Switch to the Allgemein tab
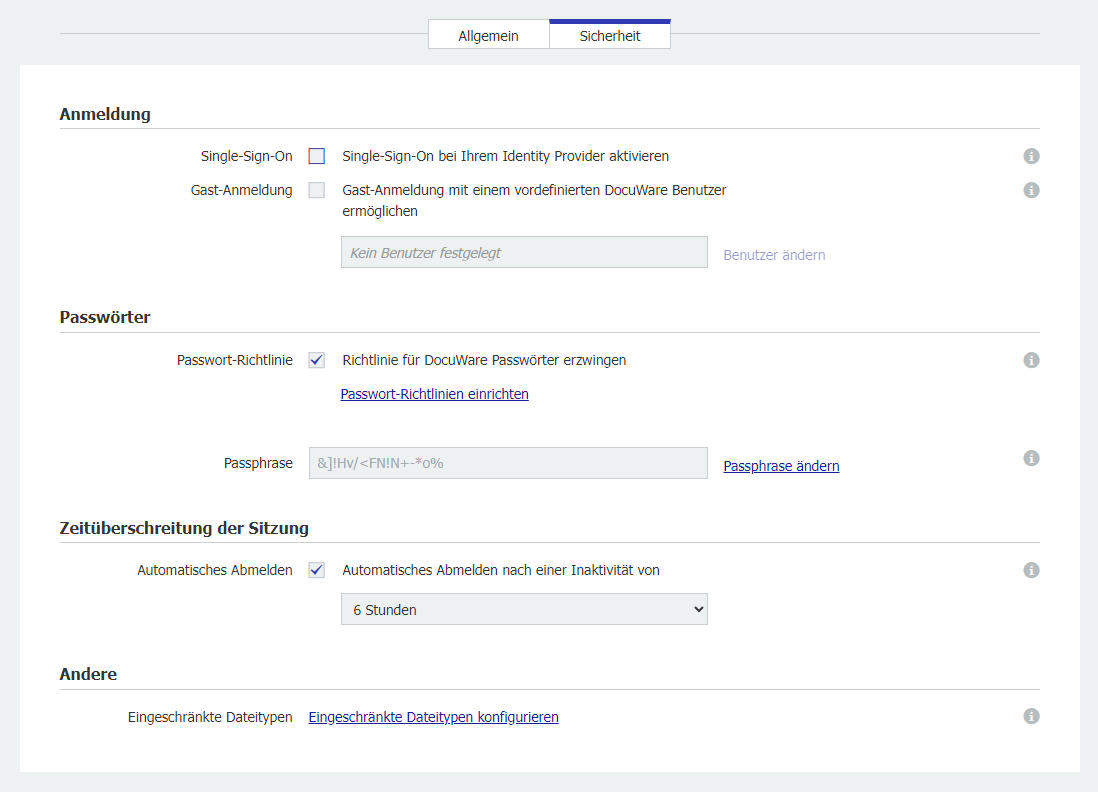The image size is (1098, 792). click(x=488, y=35)
